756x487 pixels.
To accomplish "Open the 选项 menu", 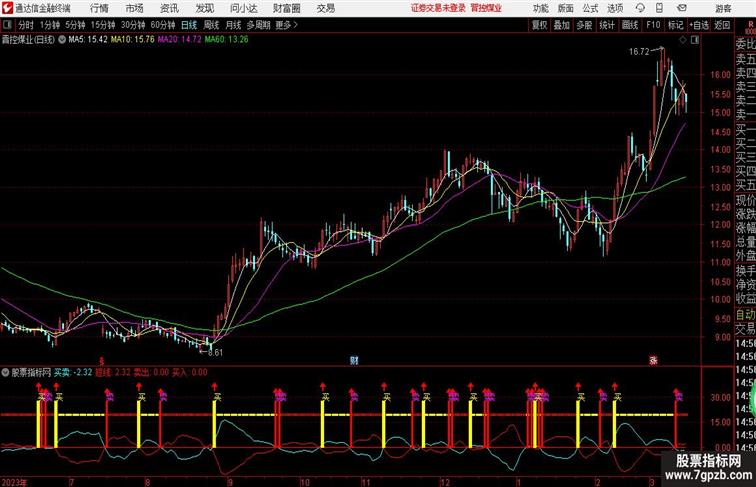I will click(x=615, y=8).
